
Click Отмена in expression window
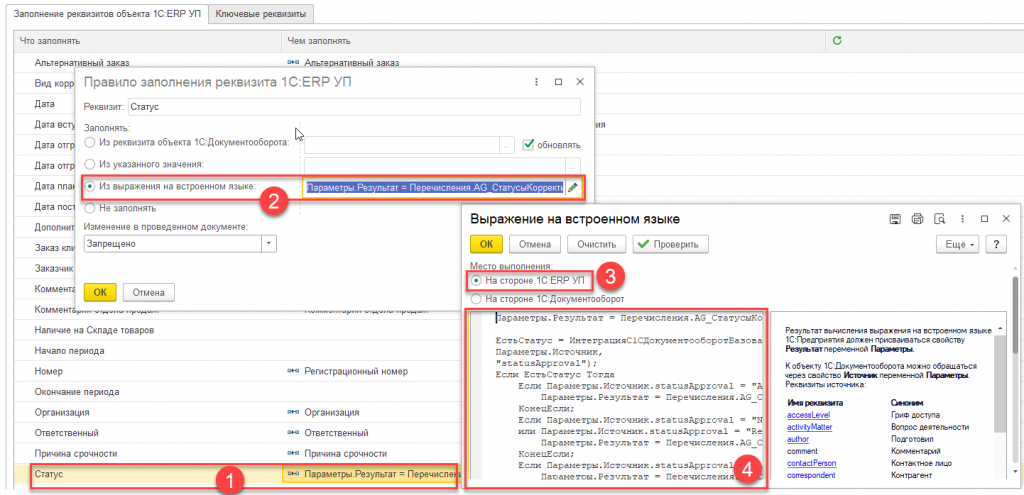[536, 244]
